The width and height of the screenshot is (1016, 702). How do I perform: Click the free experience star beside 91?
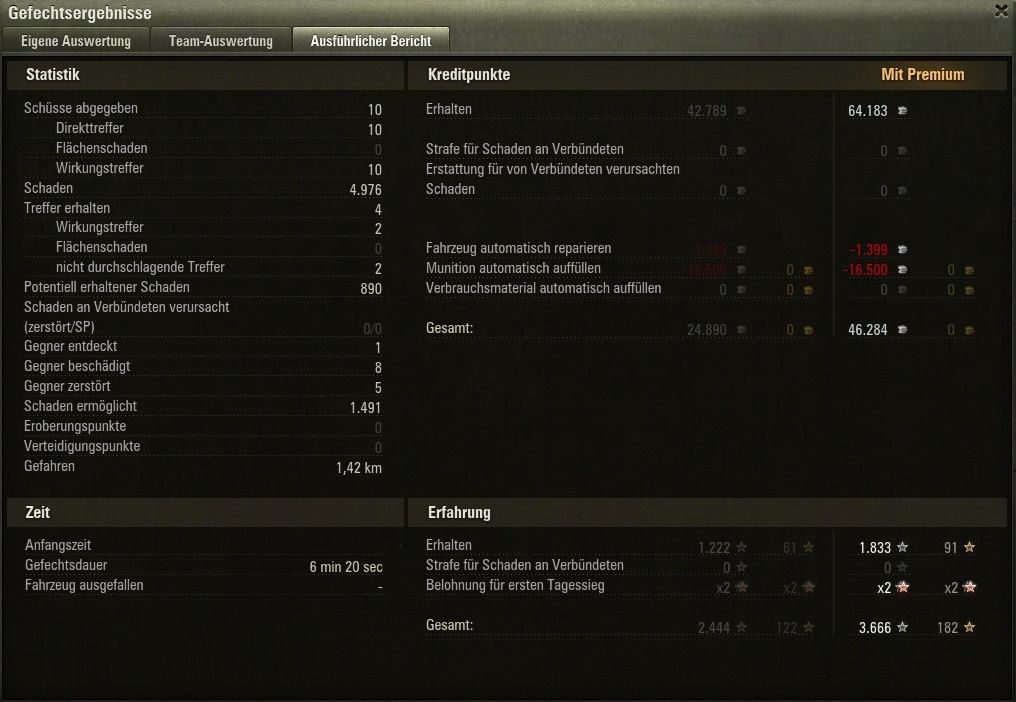(969, 548)
